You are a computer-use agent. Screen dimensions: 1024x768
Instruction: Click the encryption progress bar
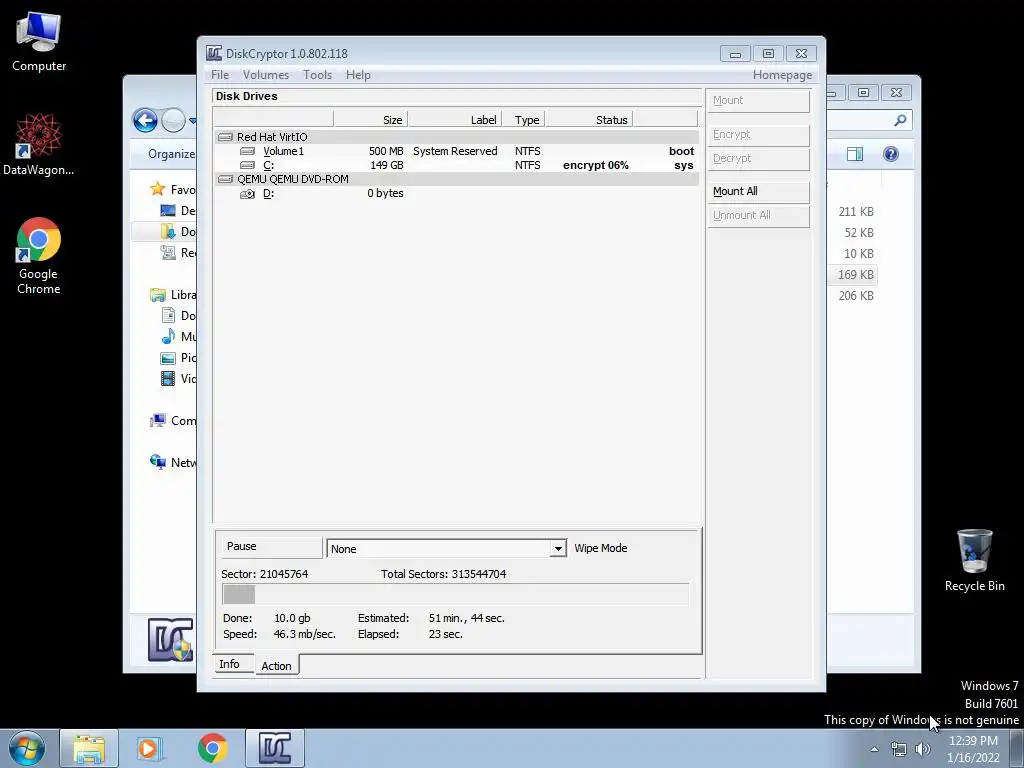(456, 594)
